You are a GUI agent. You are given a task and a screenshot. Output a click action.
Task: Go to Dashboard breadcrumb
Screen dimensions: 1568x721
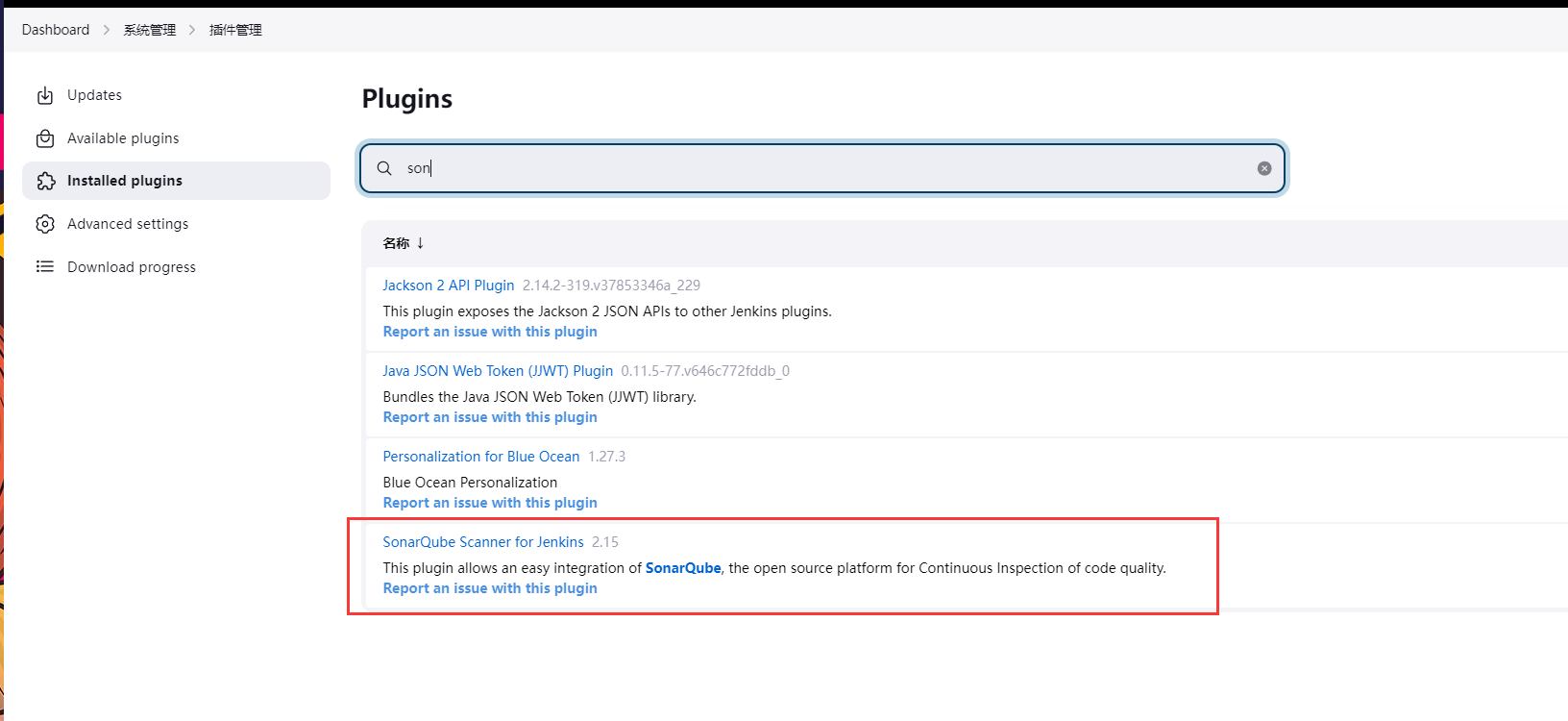tap(56, 30)
